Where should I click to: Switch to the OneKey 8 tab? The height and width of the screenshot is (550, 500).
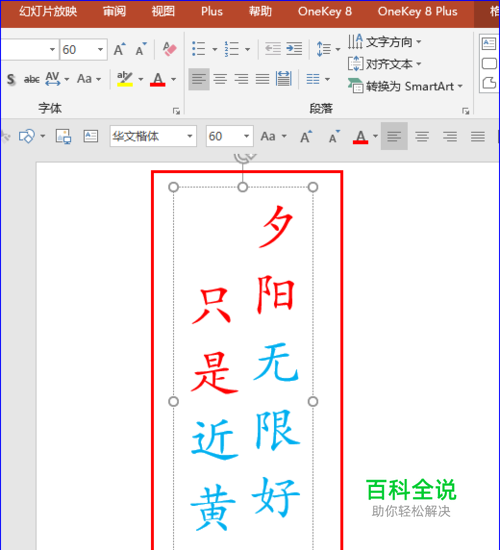click(325, 12)
